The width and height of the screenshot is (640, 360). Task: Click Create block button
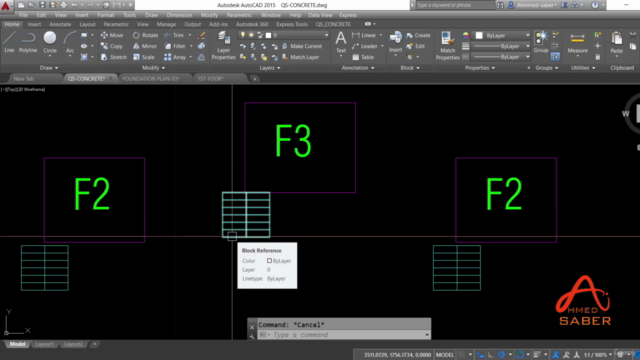click(418, 36)
